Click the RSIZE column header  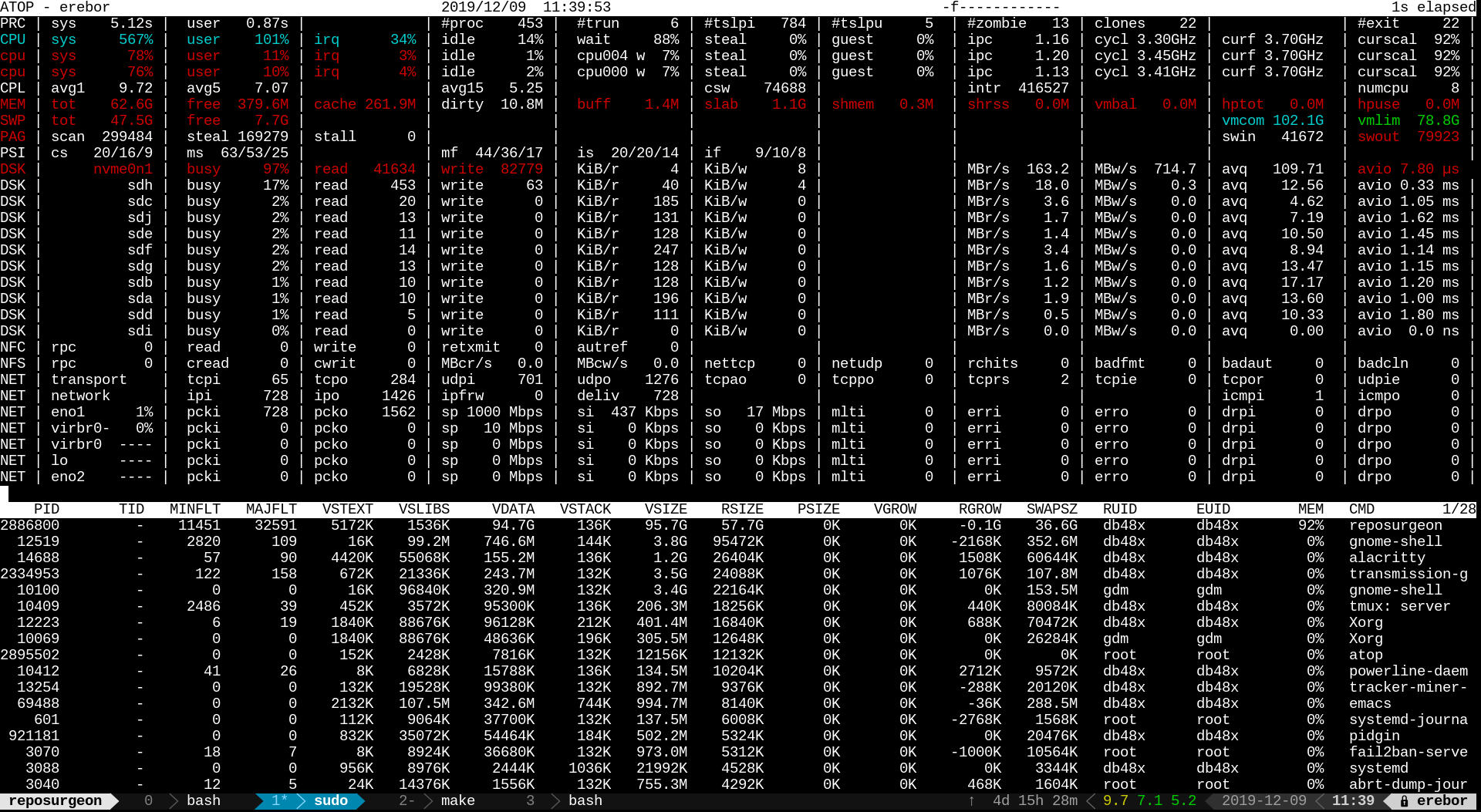(x=742, y=510)
